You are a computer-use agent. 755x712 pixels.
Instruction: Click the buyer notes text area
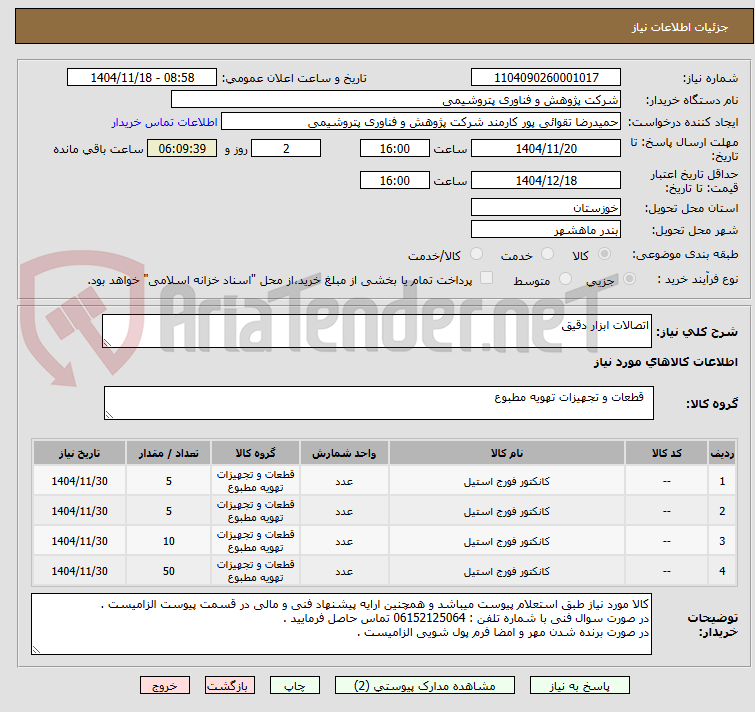(x=341, y=624)
